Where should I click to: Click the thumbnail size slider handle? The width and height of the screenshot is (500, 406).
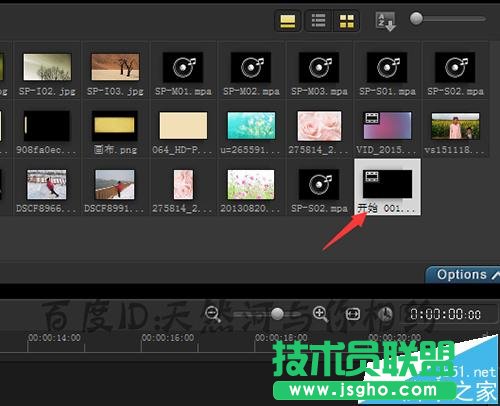[x=416, y=19]
